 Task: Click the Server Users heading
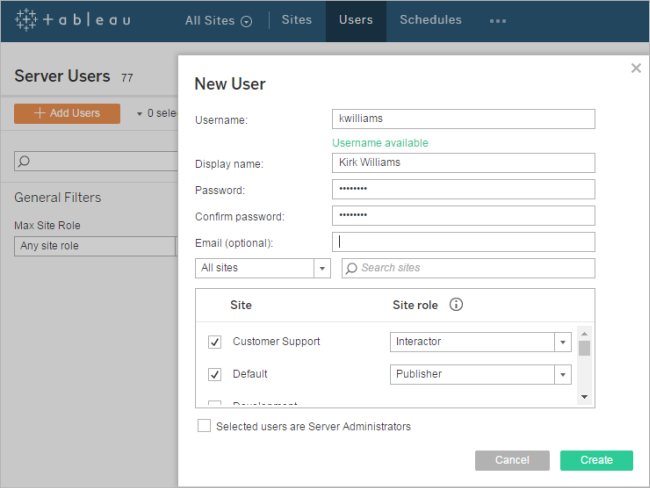pyautogui.click(x=62, y=76)
